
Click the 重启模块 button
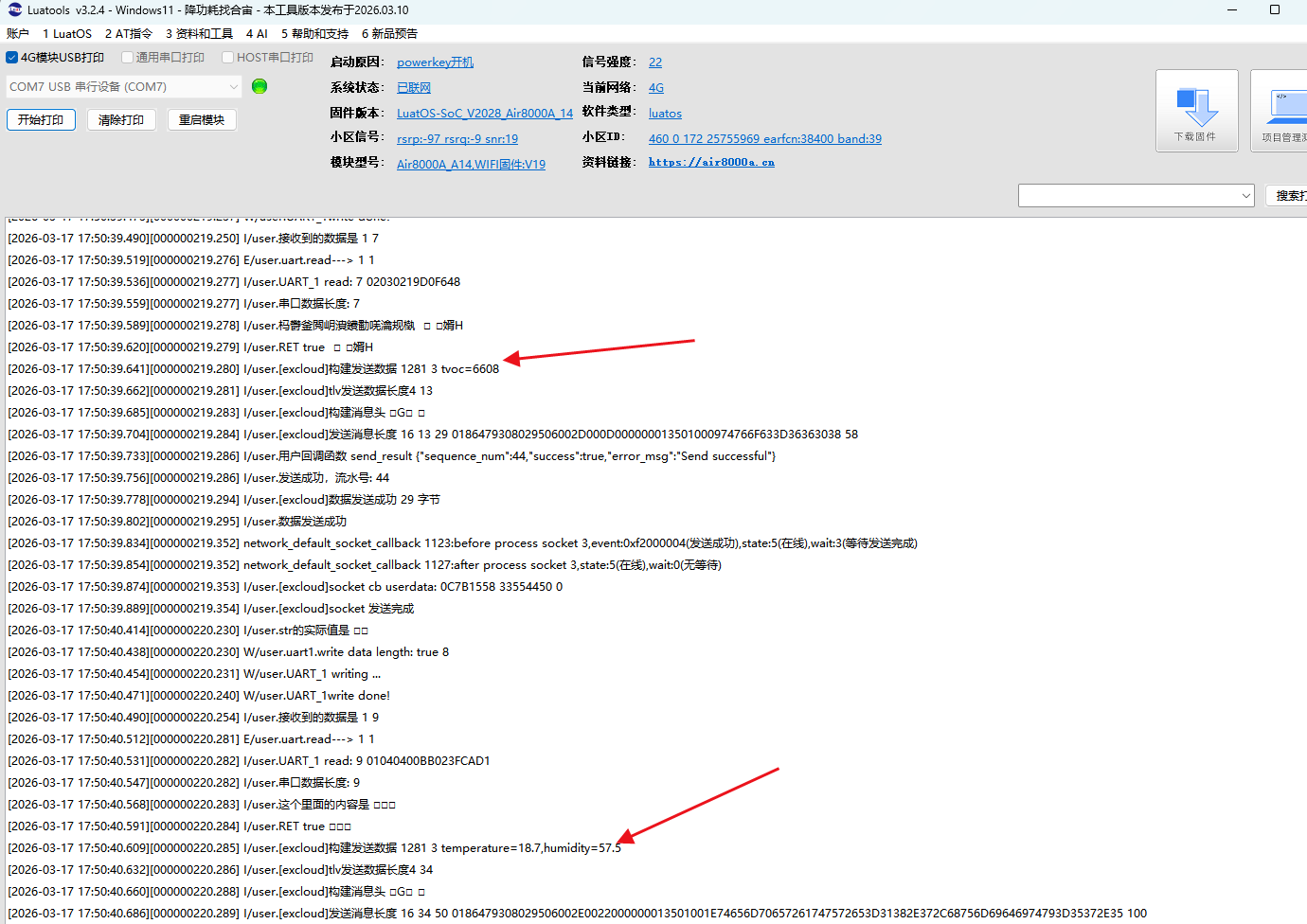tap(202, 120)
